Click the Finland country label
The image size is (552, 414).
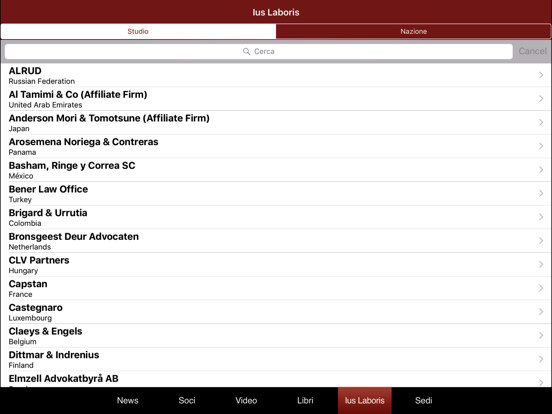[21, 365]
